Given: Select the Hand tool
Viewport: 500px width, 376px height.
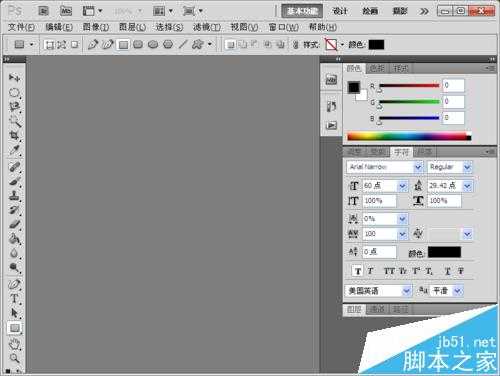Looking at the screenshot, I should coord(14,343).
